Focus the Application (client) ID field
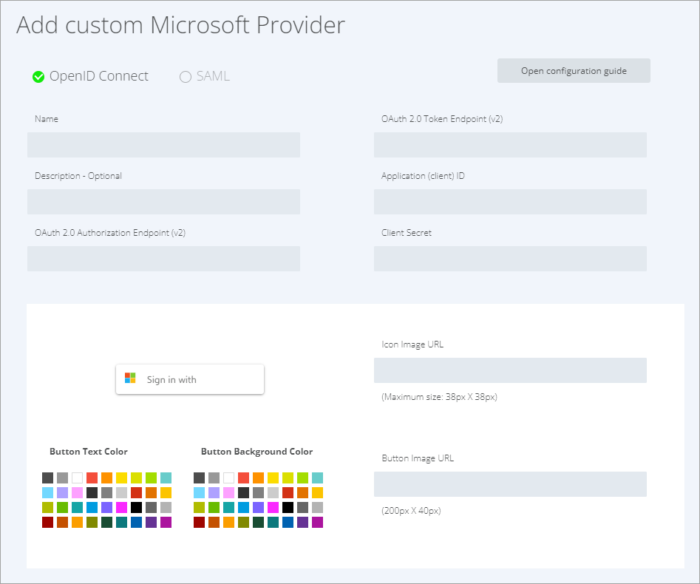 coord(510,202)
